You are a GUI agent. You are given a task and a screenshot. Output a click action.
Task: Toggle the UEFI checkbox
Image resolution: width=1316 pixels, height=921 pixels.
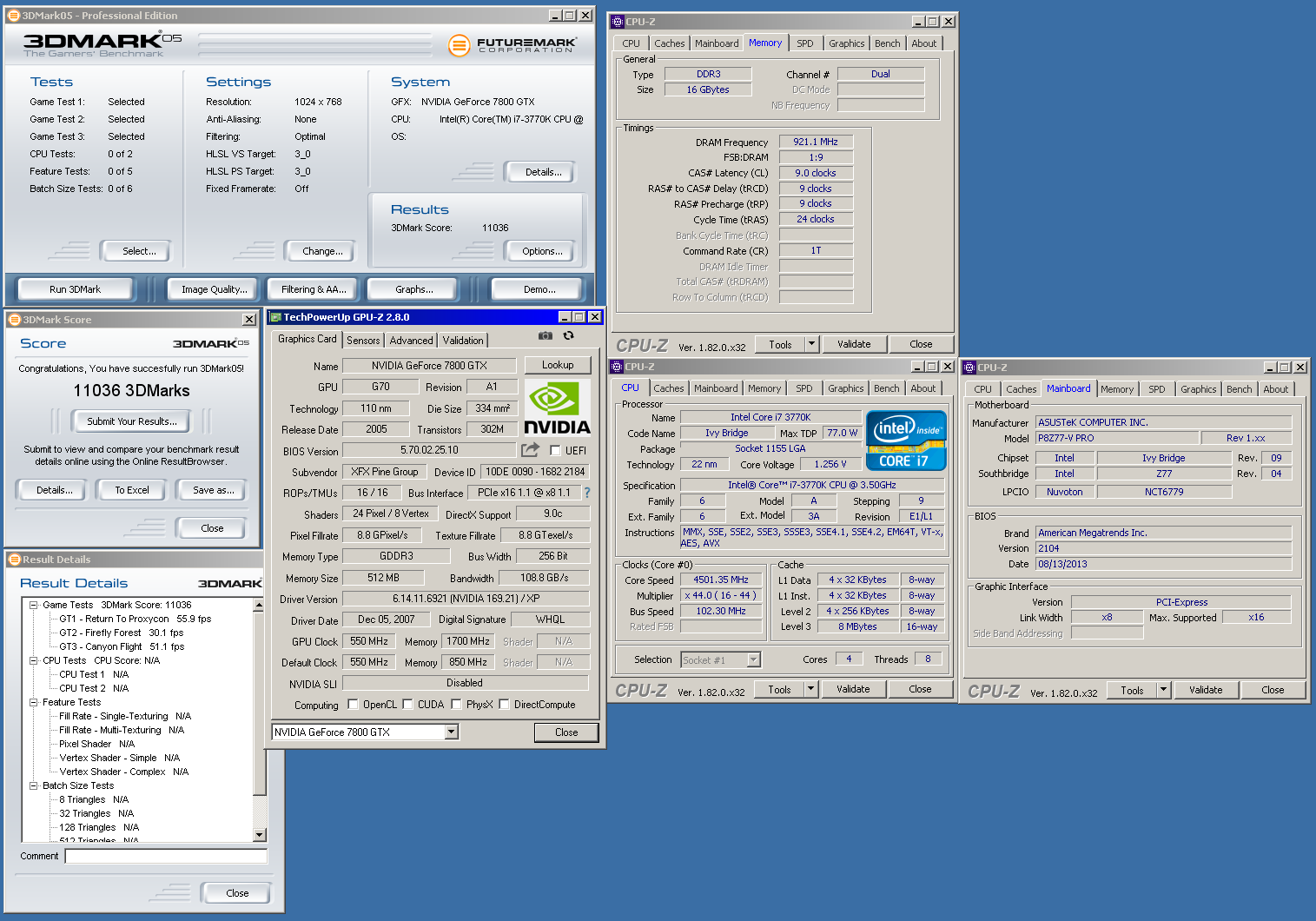(x=555, y=450)
